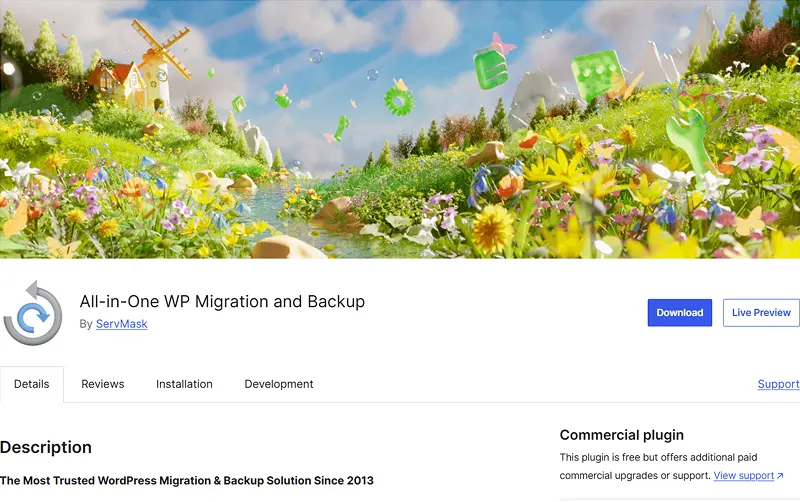Image resolution: width=800 pixels, height=502 pixels.
Task: Open the ServMask author link
Action: pyautogui.click(x=121, y=324)
